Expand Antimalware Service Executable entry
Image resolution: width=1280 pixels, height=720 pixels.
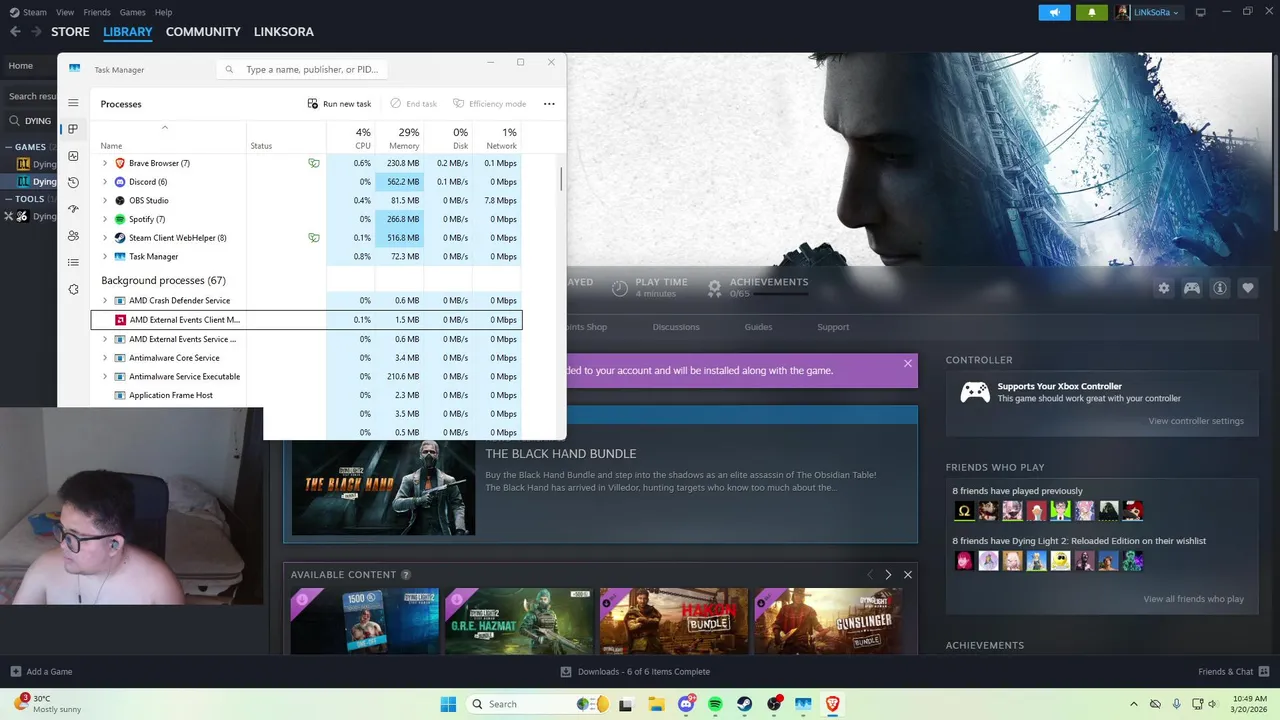105,376
